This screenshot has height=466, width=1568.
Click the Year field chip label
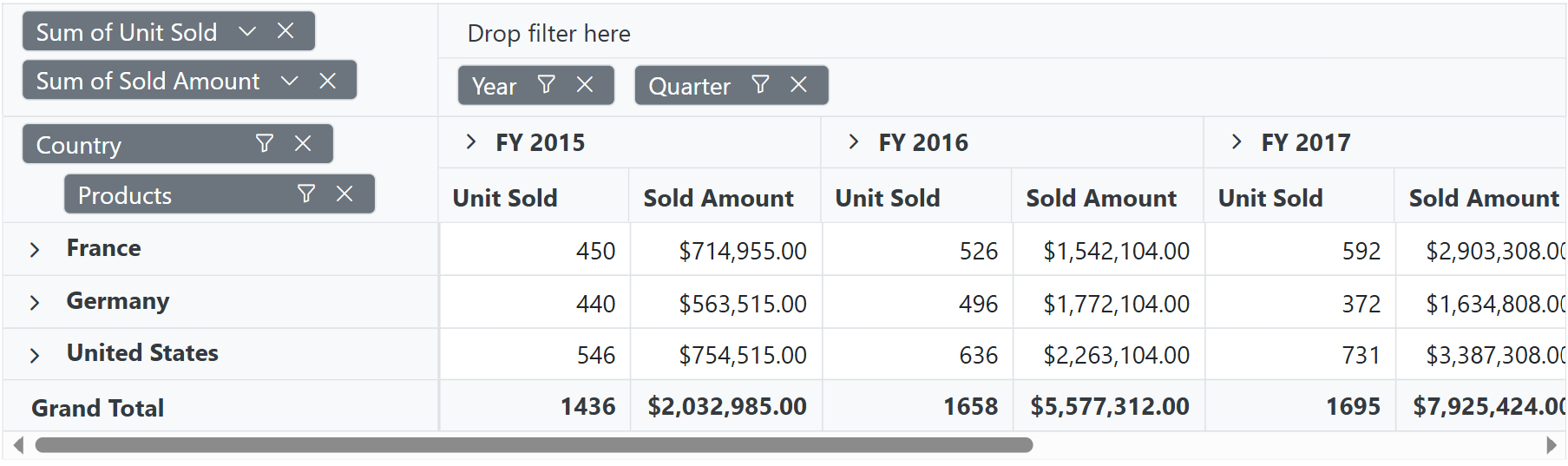point(494,86)
